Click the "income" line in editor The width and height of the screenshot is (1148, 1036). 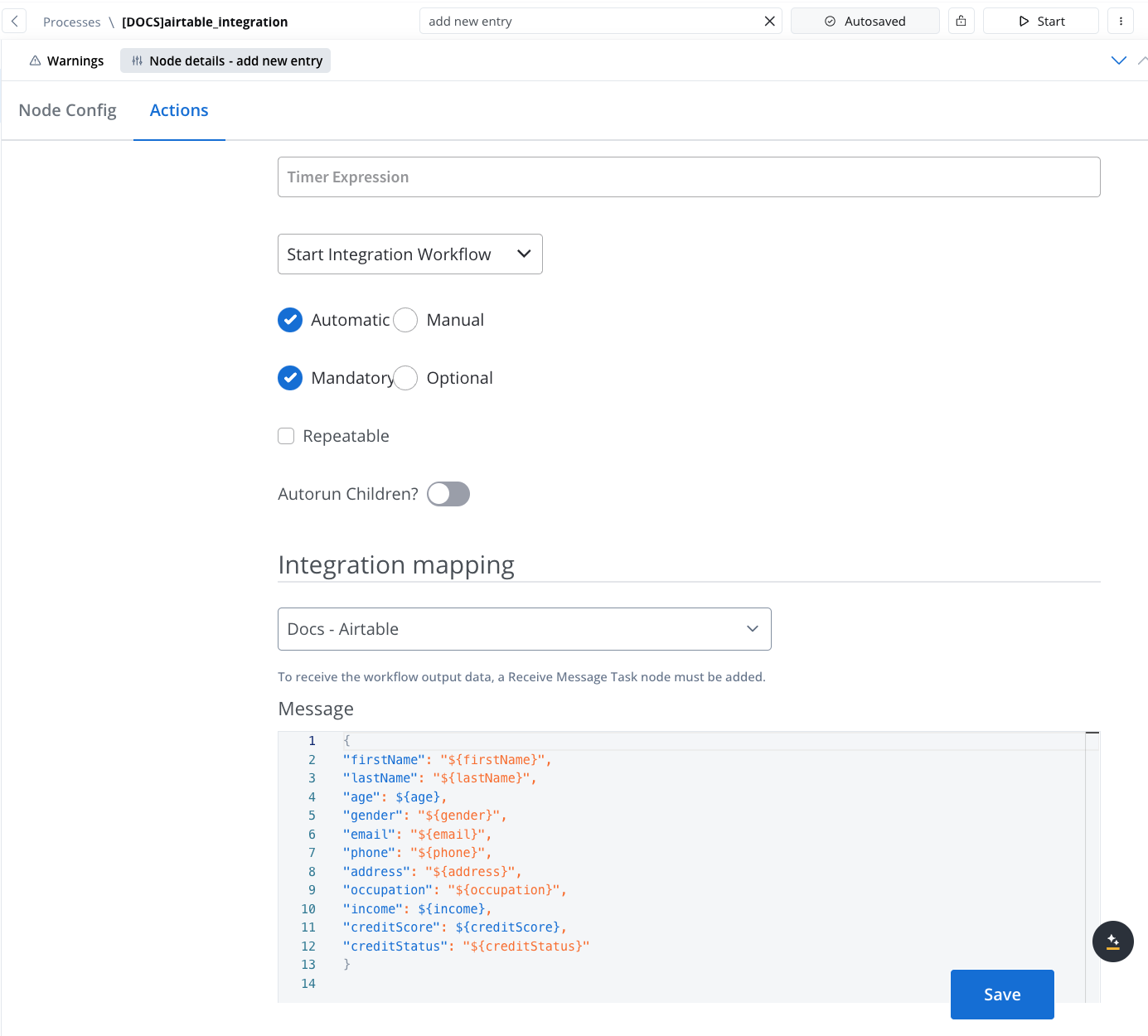click(x=418, y=909)
